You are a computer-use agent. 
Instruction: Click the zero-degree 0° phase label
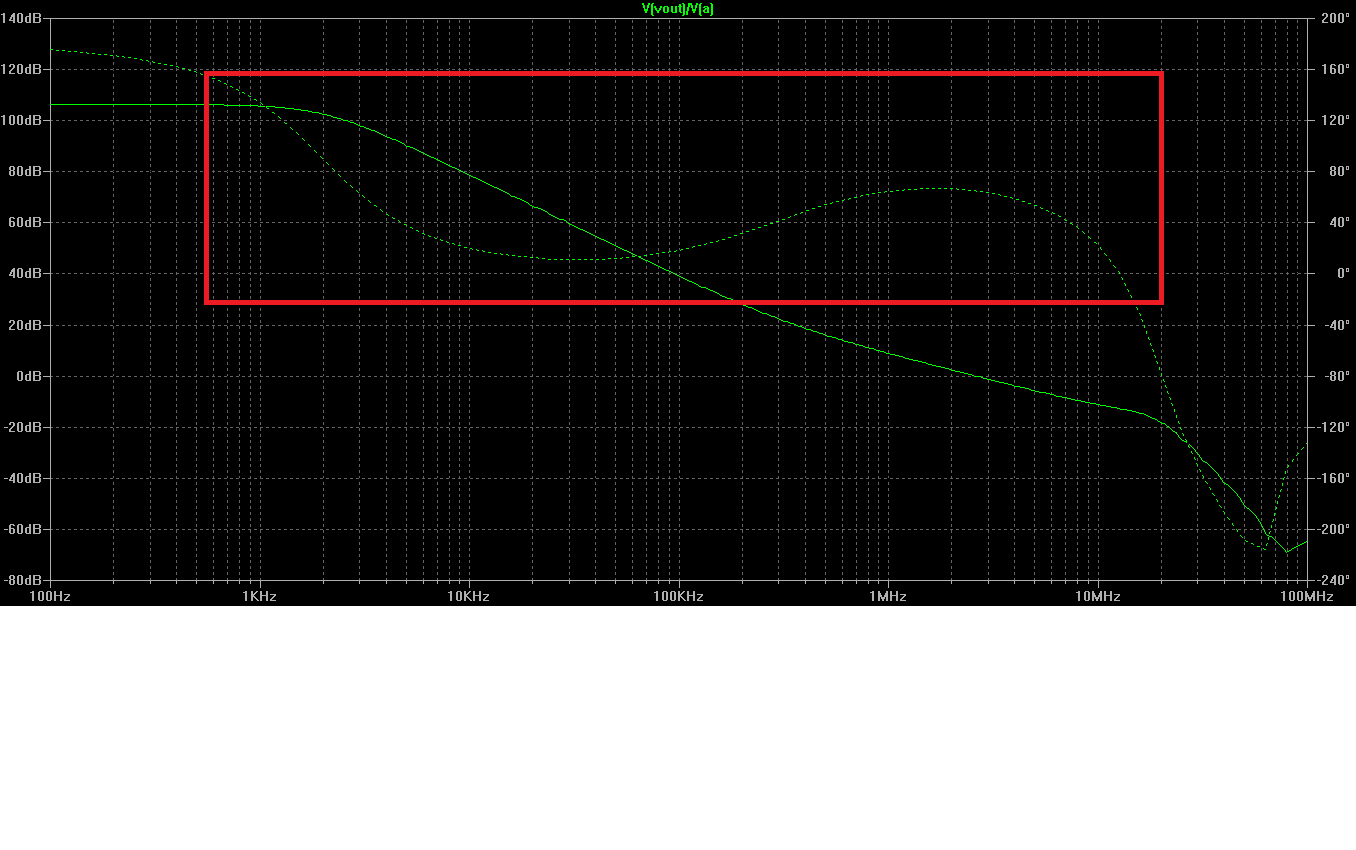(x=1342, y=273)
